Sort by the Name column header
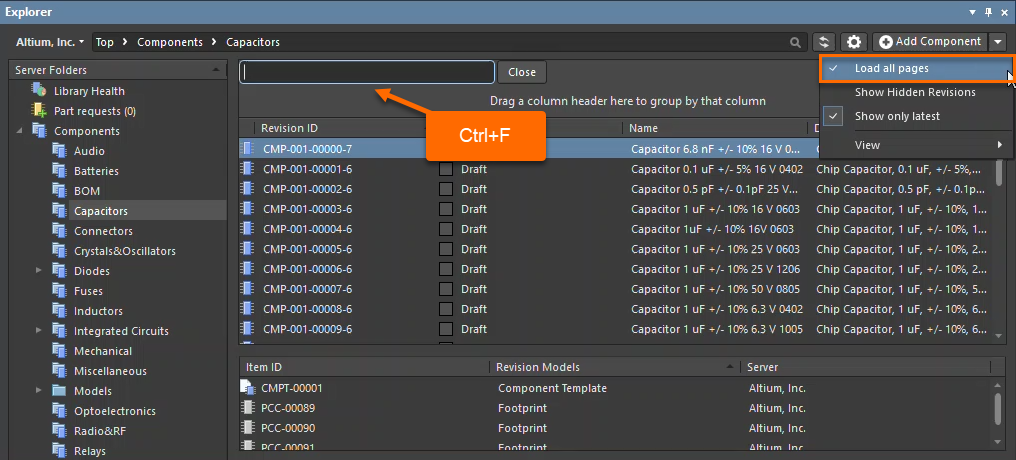This screenshot has height=460, width=1016. [643, 128]
